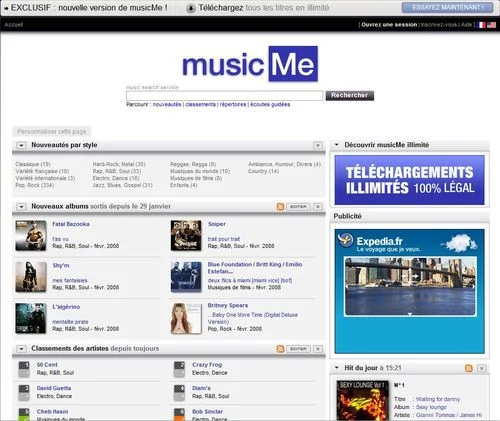
Task: Open artist 50 Cent
Action: point(47,365)
